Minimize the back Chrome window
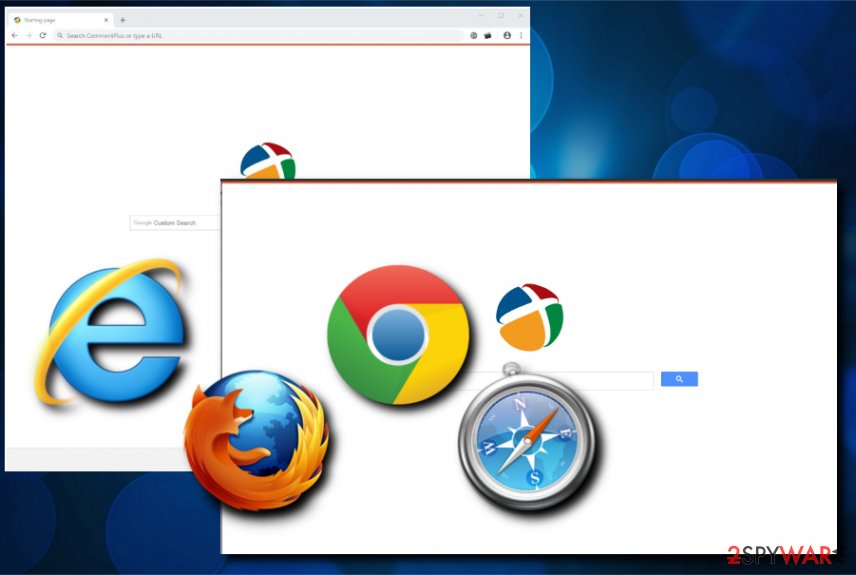The image size is (856, 575). tap(481, 16)
